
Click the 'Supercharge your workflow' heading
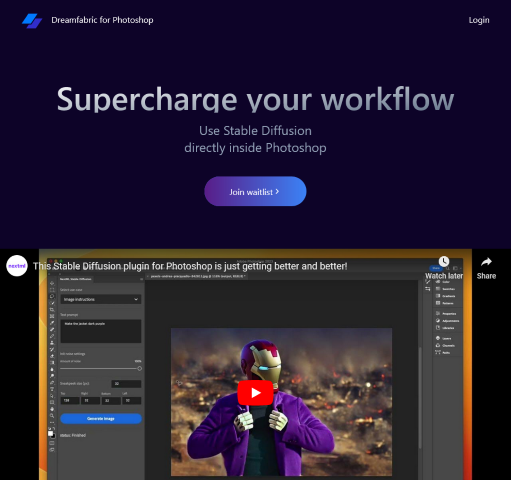tap(255, 99)
